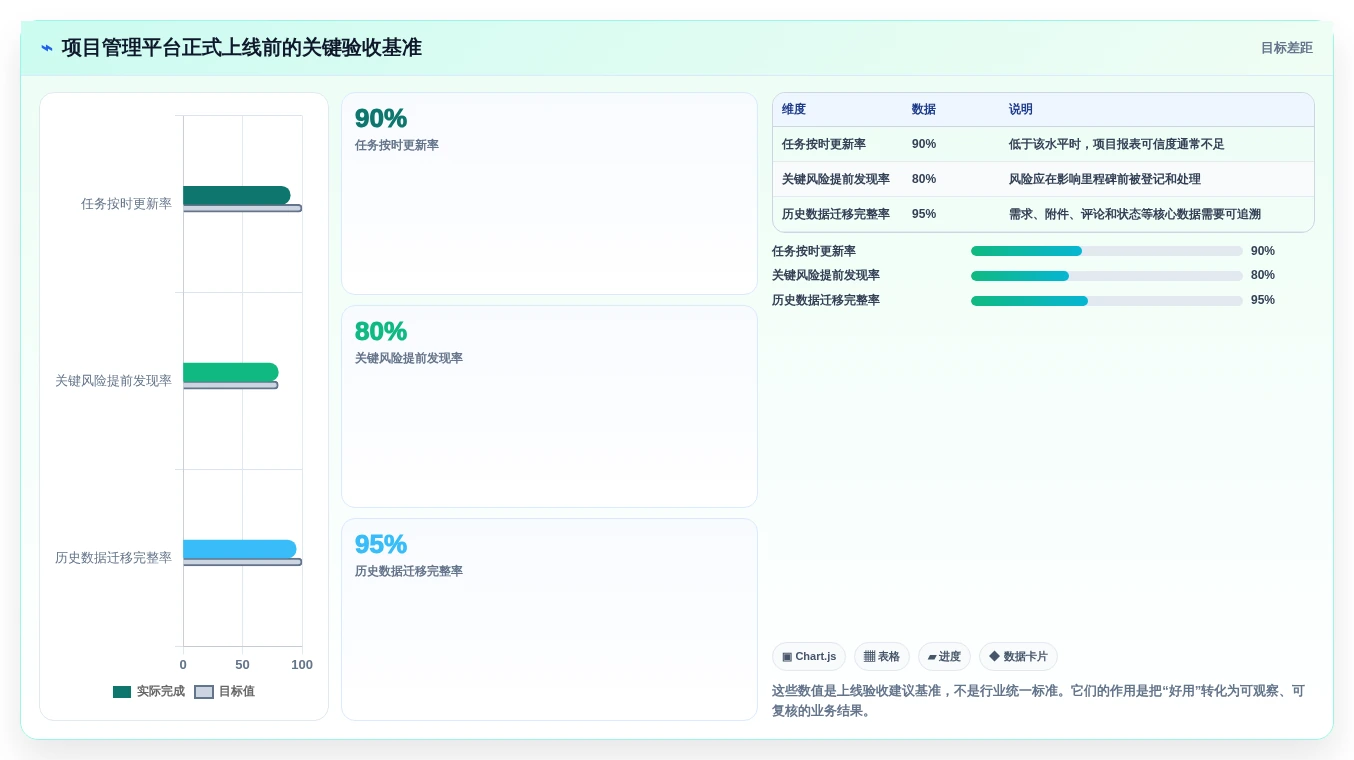Click the 历史数据迁移完整率 chart axis label
Viewport: 1354px width, 760px height.
click(x=113, y=558)
